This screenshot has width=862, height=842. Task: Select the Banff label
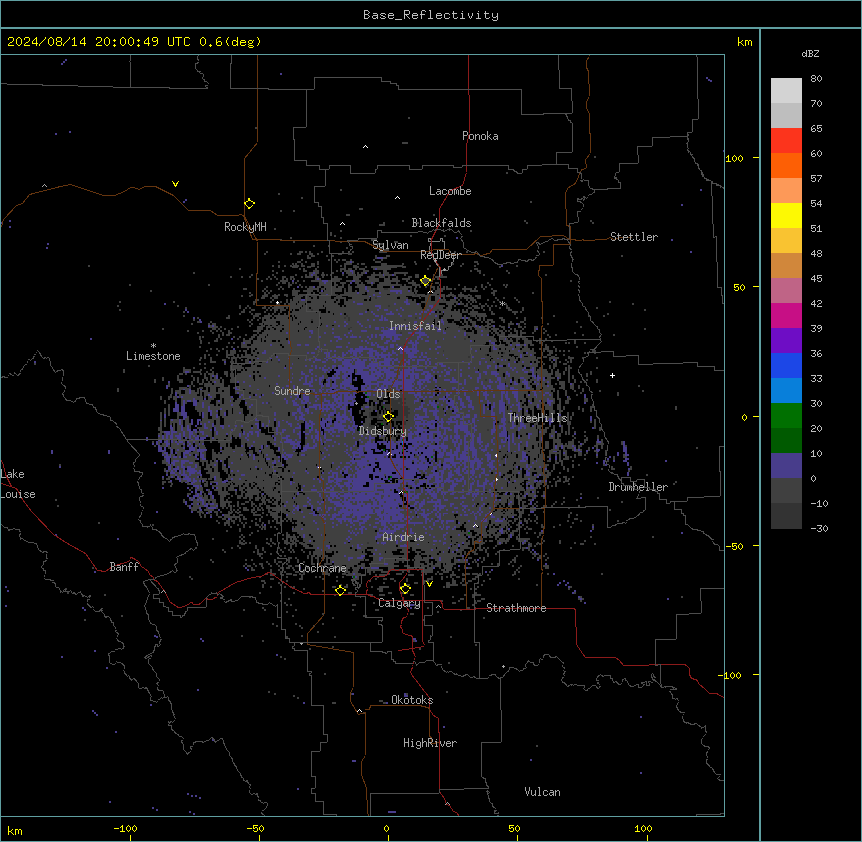coord(124,567)
